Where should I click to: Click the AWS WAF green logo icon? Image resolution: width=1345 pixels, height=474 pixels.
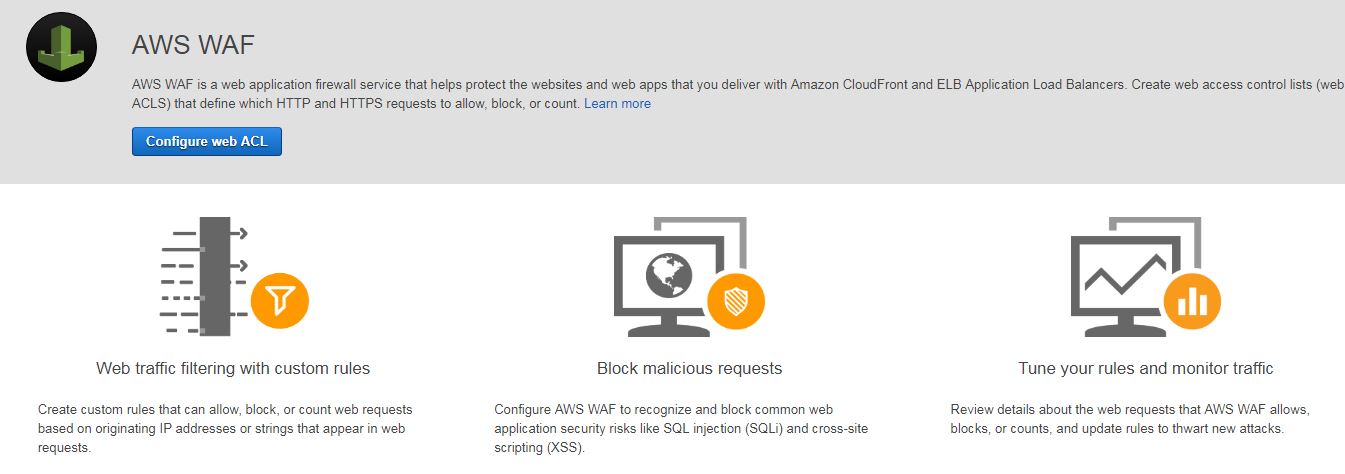(61, 47)
